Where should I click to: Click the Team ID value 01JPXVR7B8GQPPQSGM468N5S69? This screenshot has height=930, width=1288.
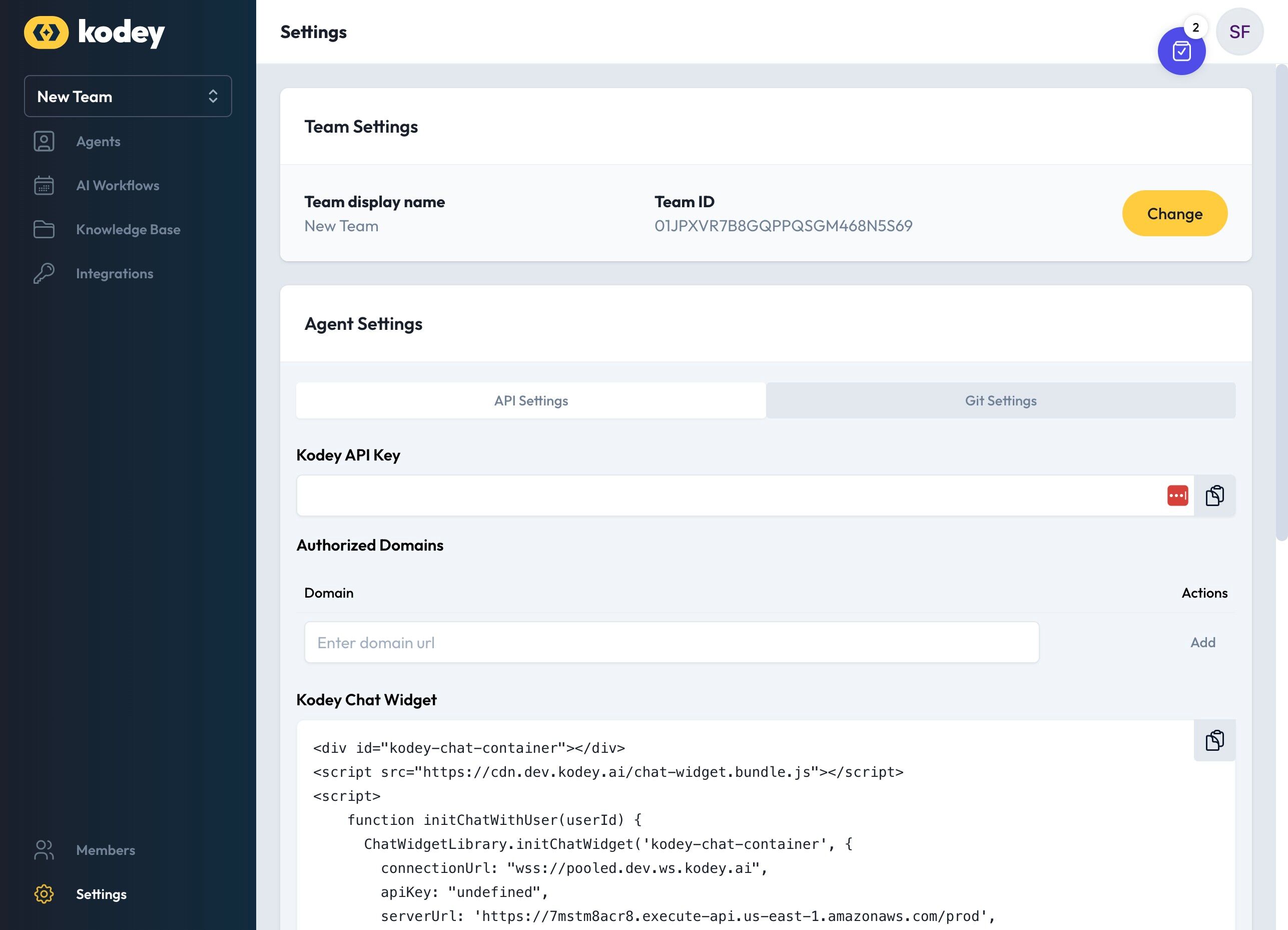pyautogui.click(x=783, y=226)
